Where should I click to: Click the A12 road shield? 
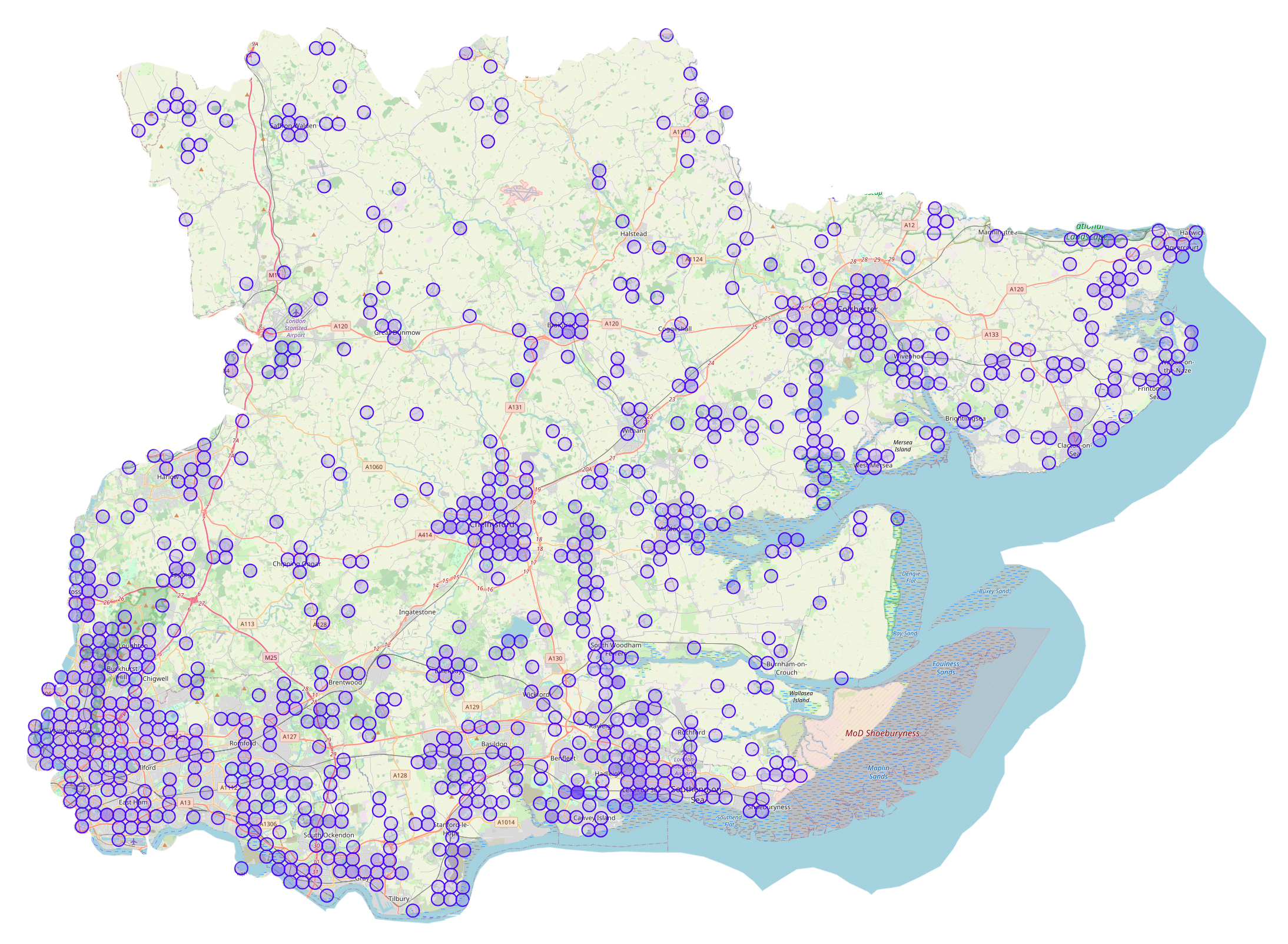point(909,225)
